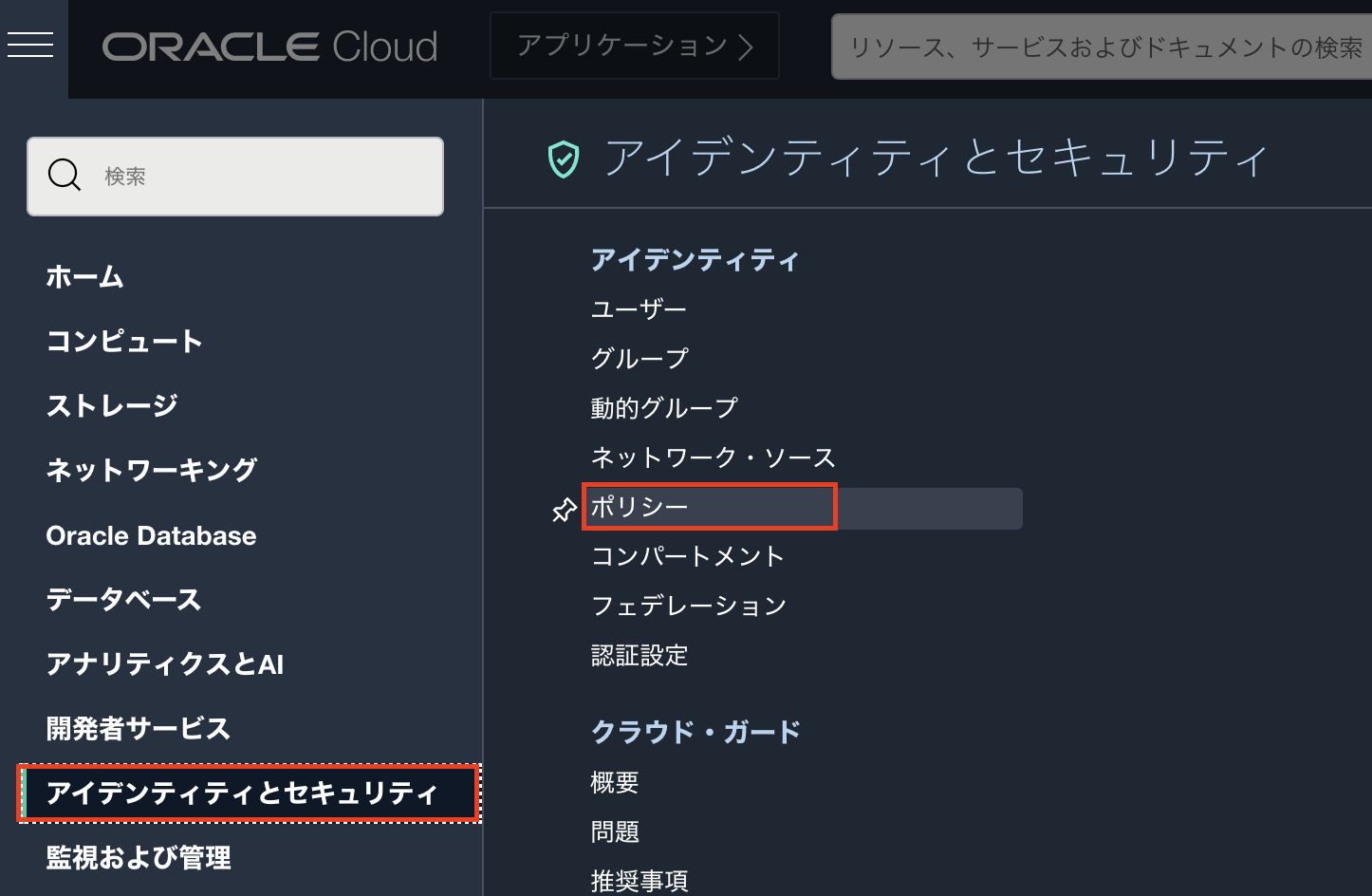Click the Oracle Cloud logo

[x=269, y=47]
